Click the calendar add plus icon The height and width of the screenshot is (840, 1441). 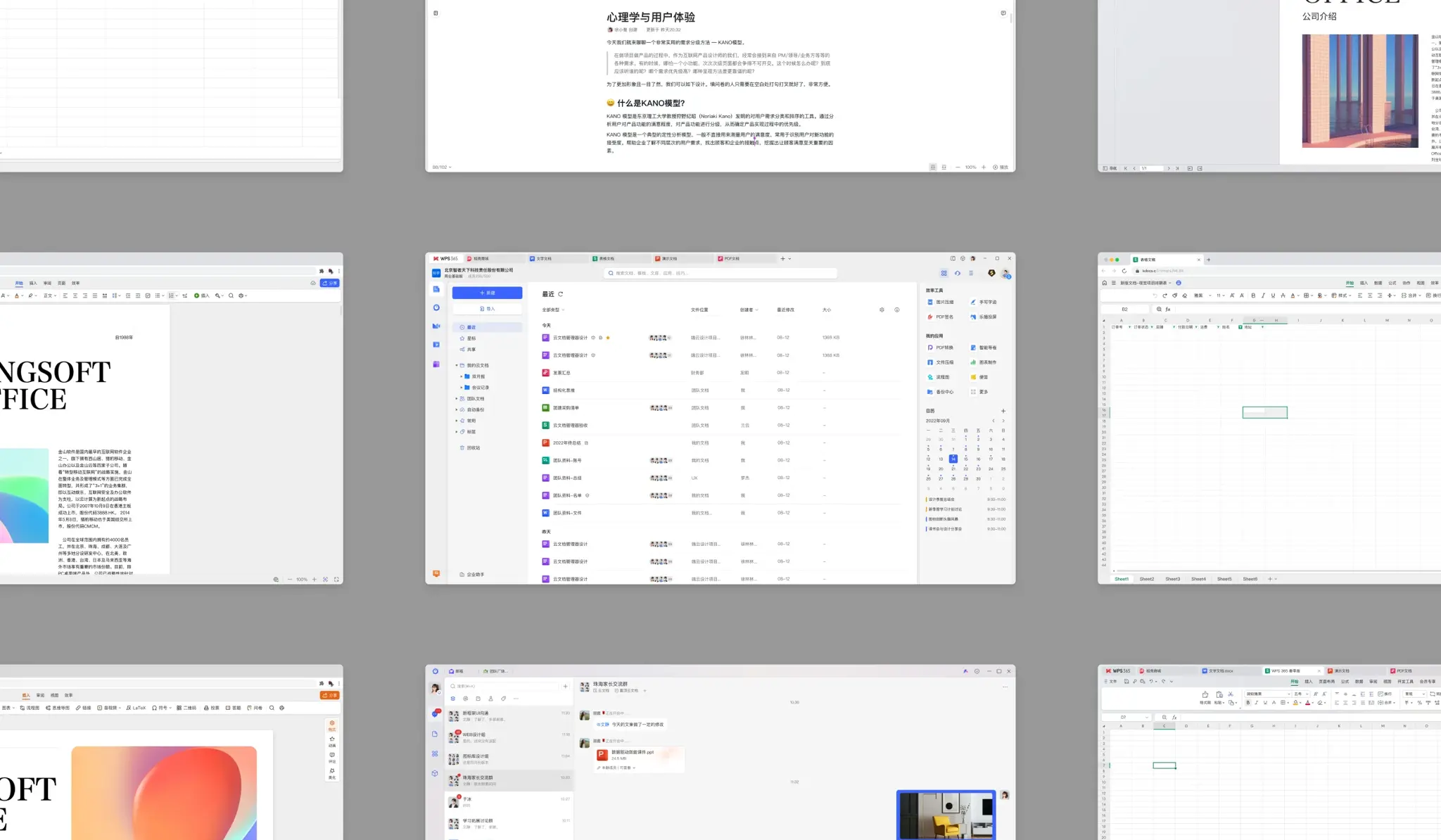(1003, 411)
